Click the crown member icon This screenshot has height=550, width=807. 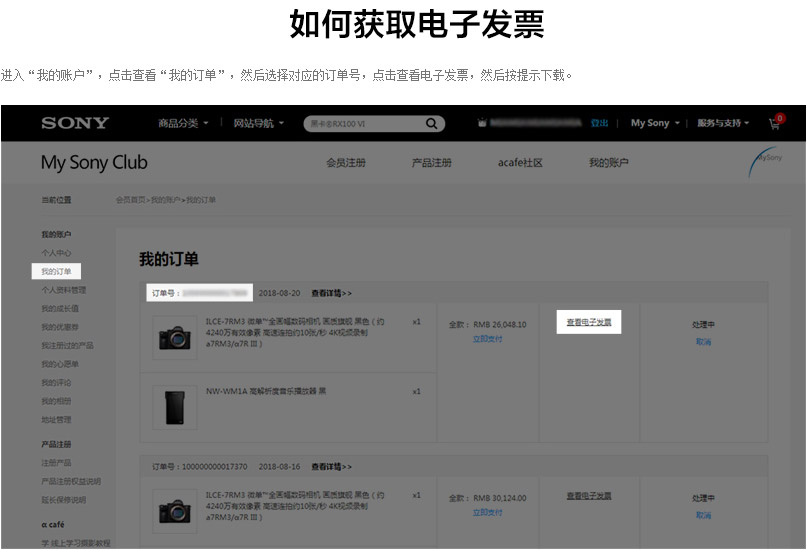(482, 123)
